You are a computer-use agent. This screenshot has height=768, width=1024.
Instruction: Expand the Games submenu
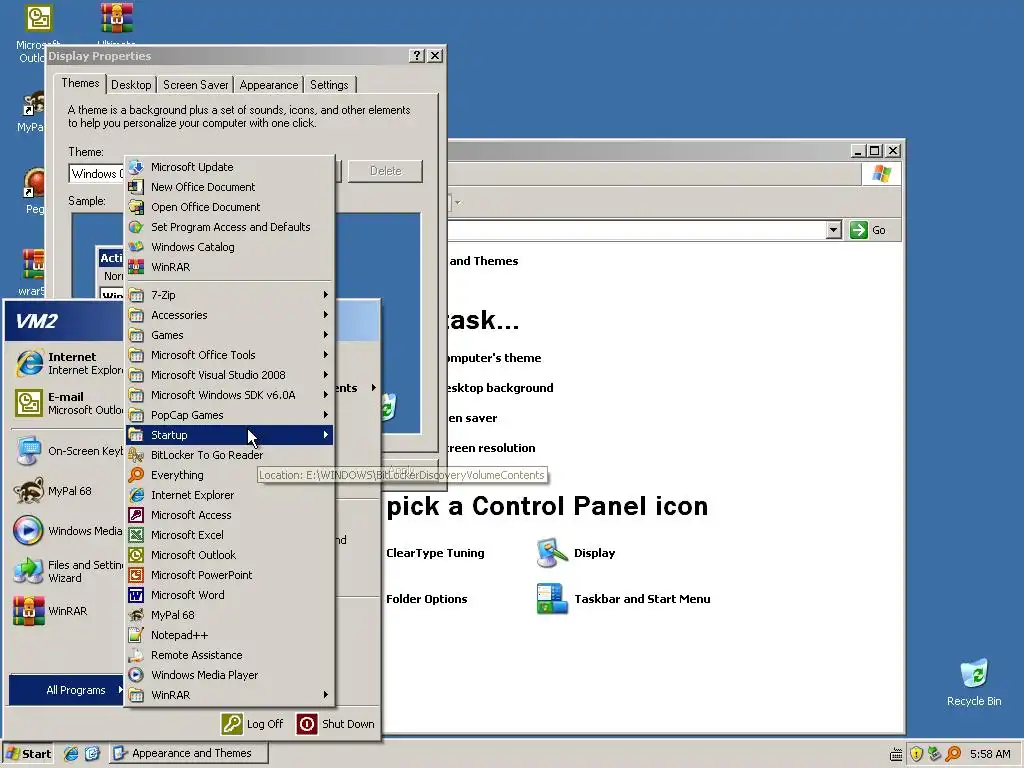click(229, 335)
